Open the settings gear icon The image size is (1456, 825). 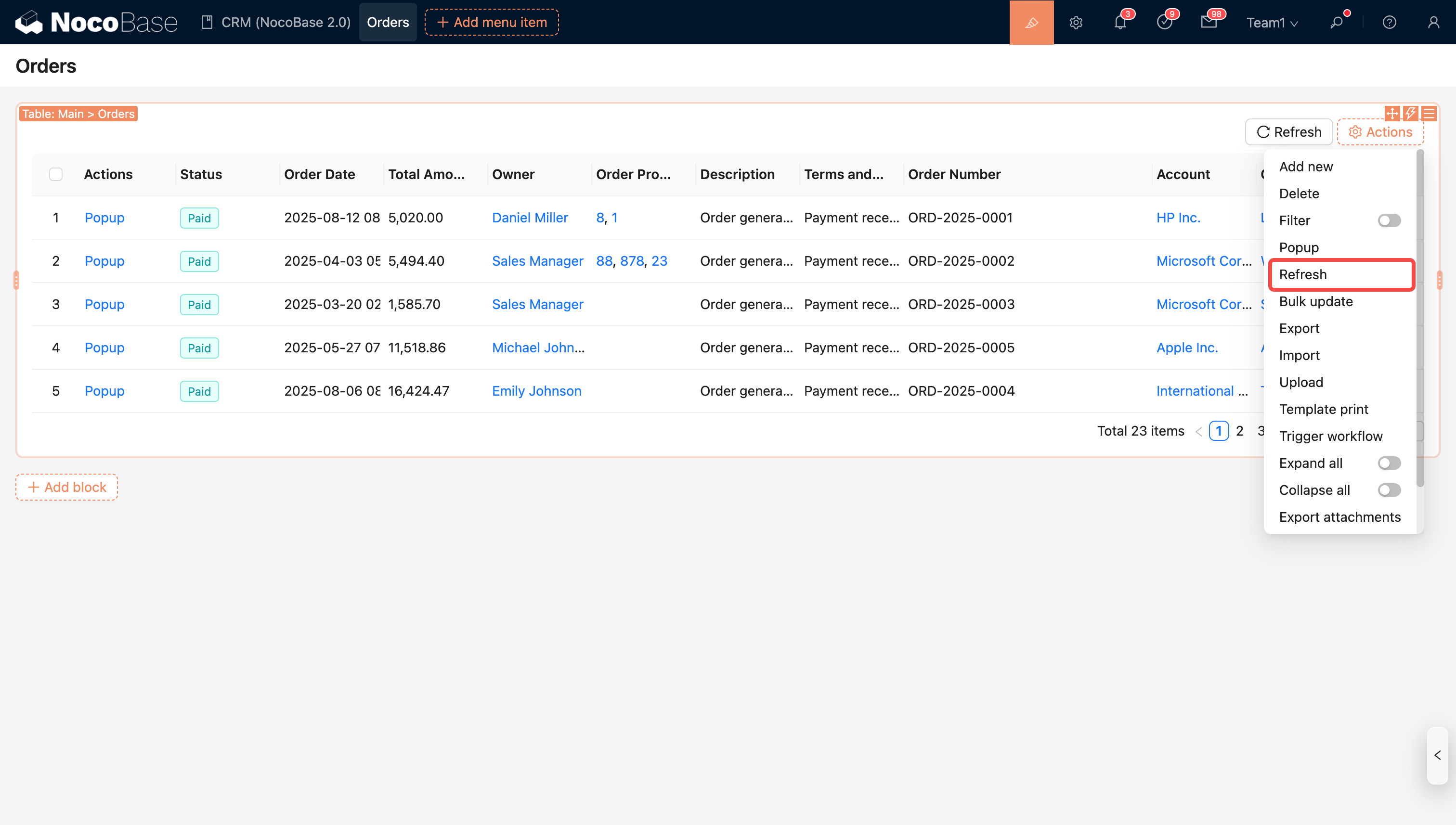[x=1076, y=22]
